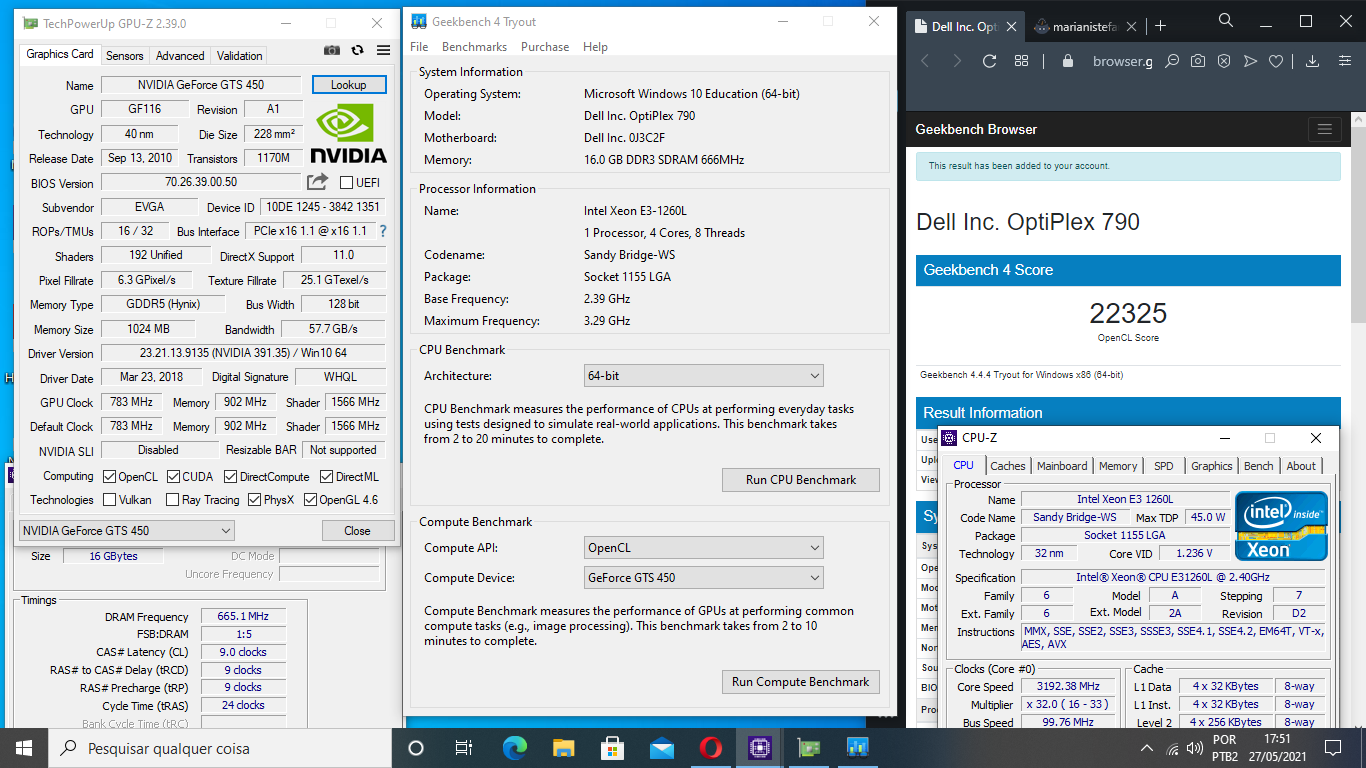Image resolution: width=1366 pixels, height=768 pixels.
Task: Switch to Sensors tab in GPU-Z
Action: [125, 56]
